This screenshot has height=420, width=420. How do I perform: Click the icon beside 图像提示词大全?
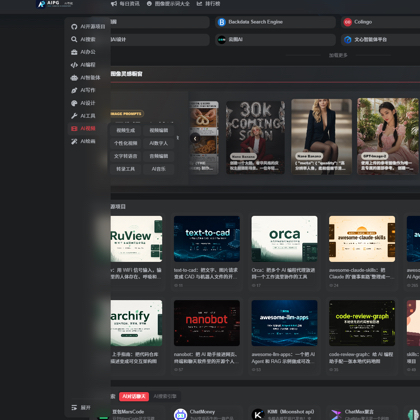[149, 4]
